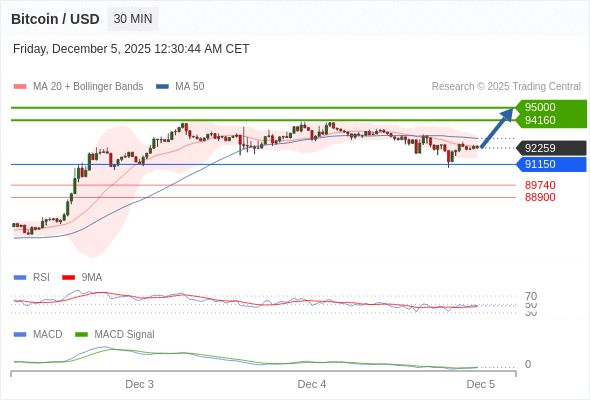Click the 89740 red support label

click(x=540, y=185)
